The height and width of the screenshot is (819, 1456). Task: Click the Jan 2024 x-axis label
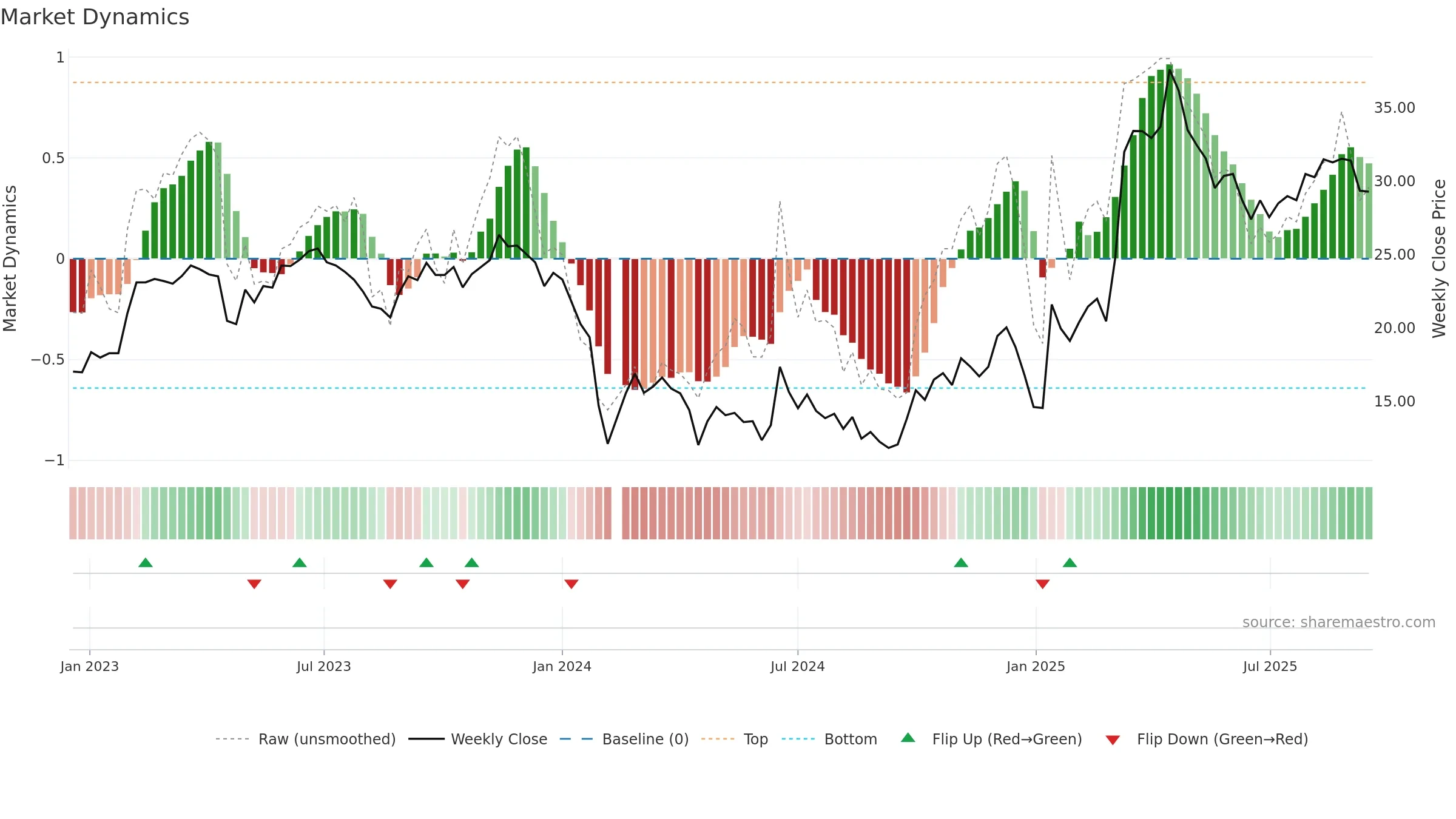point(562,666)
